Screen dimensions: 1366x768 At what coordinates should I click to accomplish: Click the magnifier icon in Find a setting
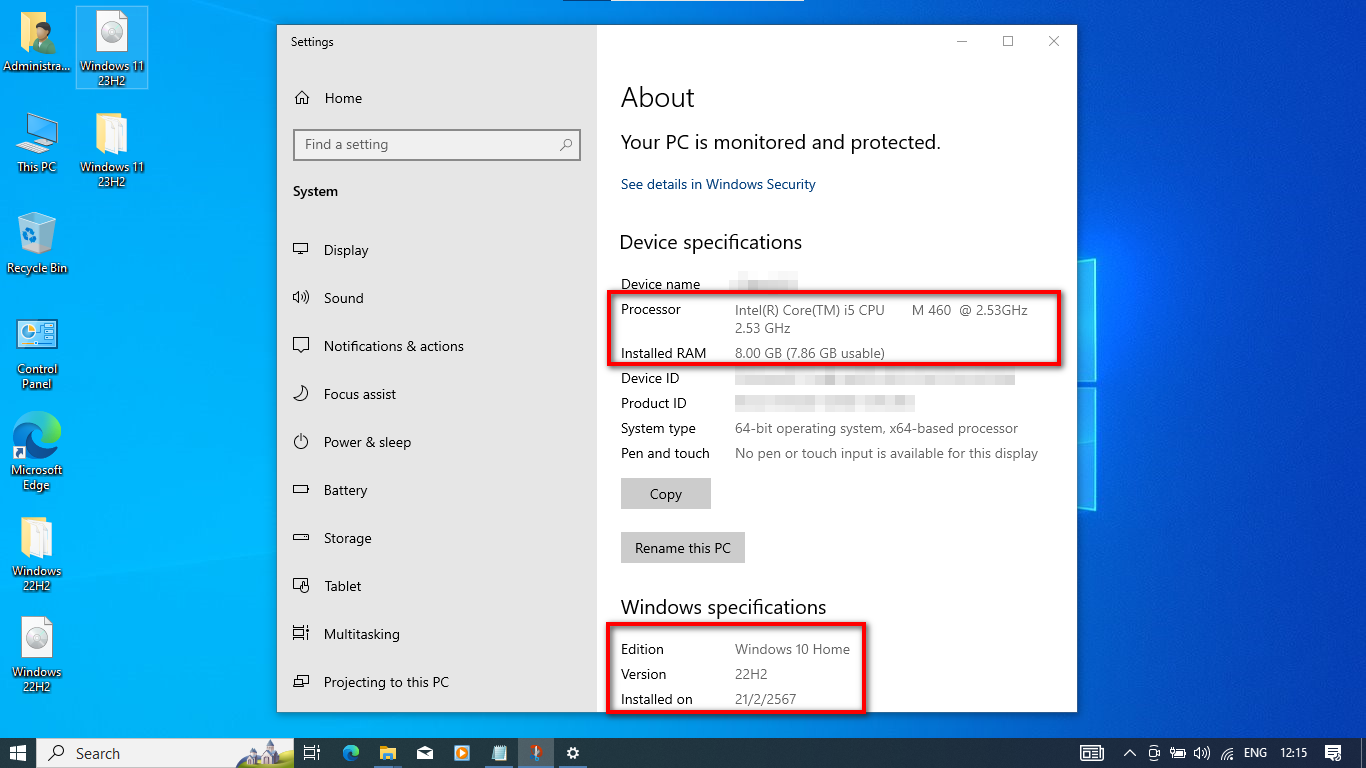click(x=566, y=144)
